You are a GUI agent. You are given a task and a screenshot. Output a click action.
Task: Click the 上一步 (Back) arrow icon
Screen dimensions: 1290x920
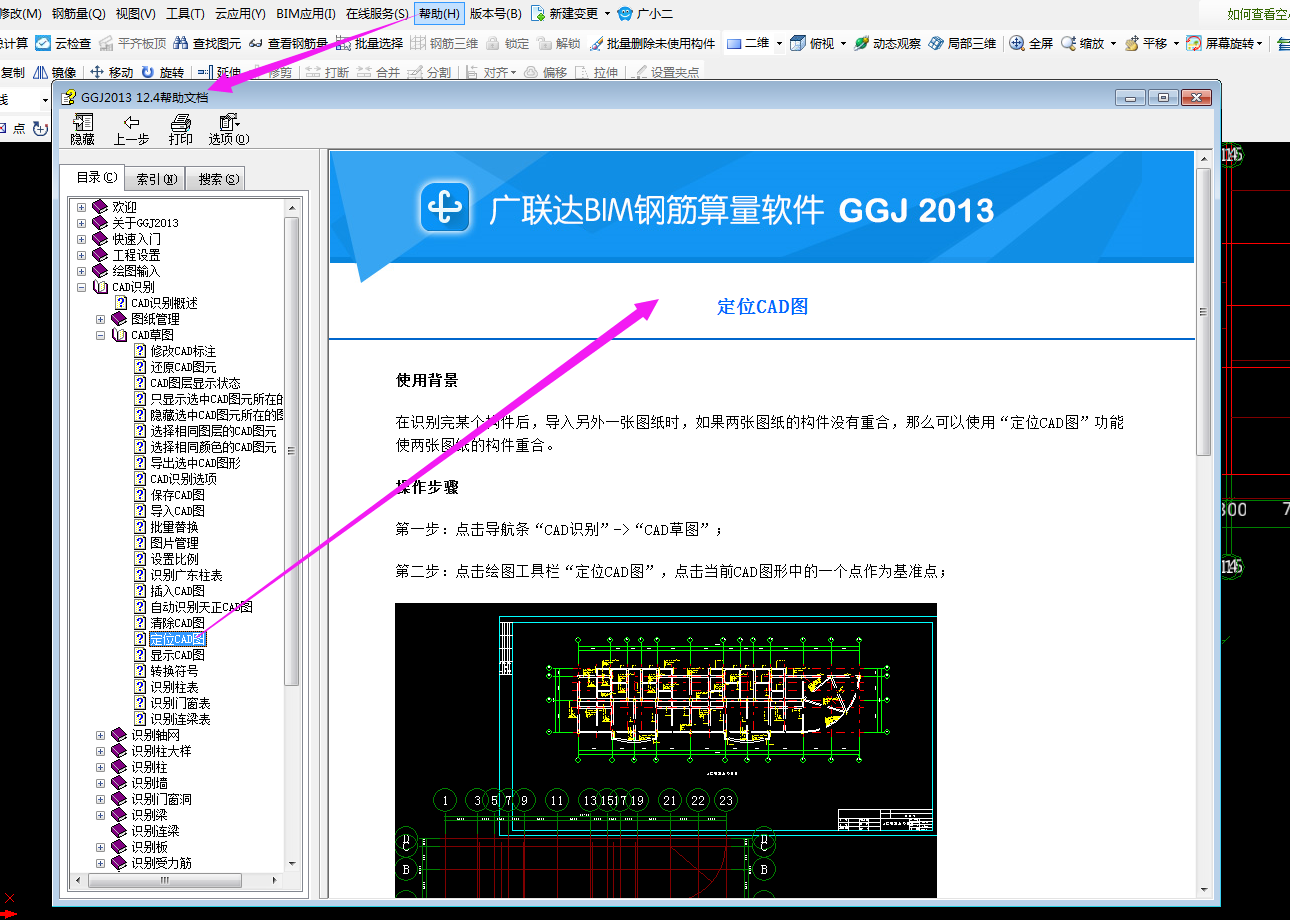[131, 123]
